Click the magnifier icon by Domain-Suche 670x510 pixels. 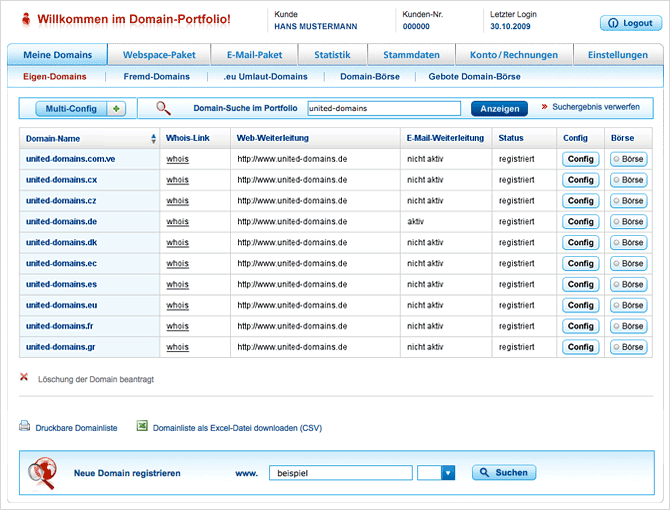(163, 108)
